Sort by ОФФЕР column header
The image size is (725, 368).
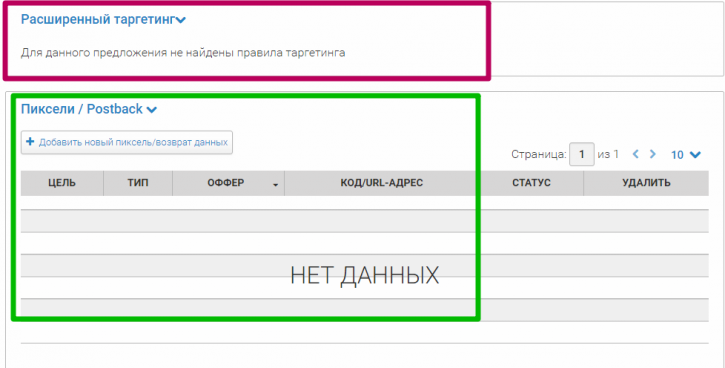tap(228, 183)
